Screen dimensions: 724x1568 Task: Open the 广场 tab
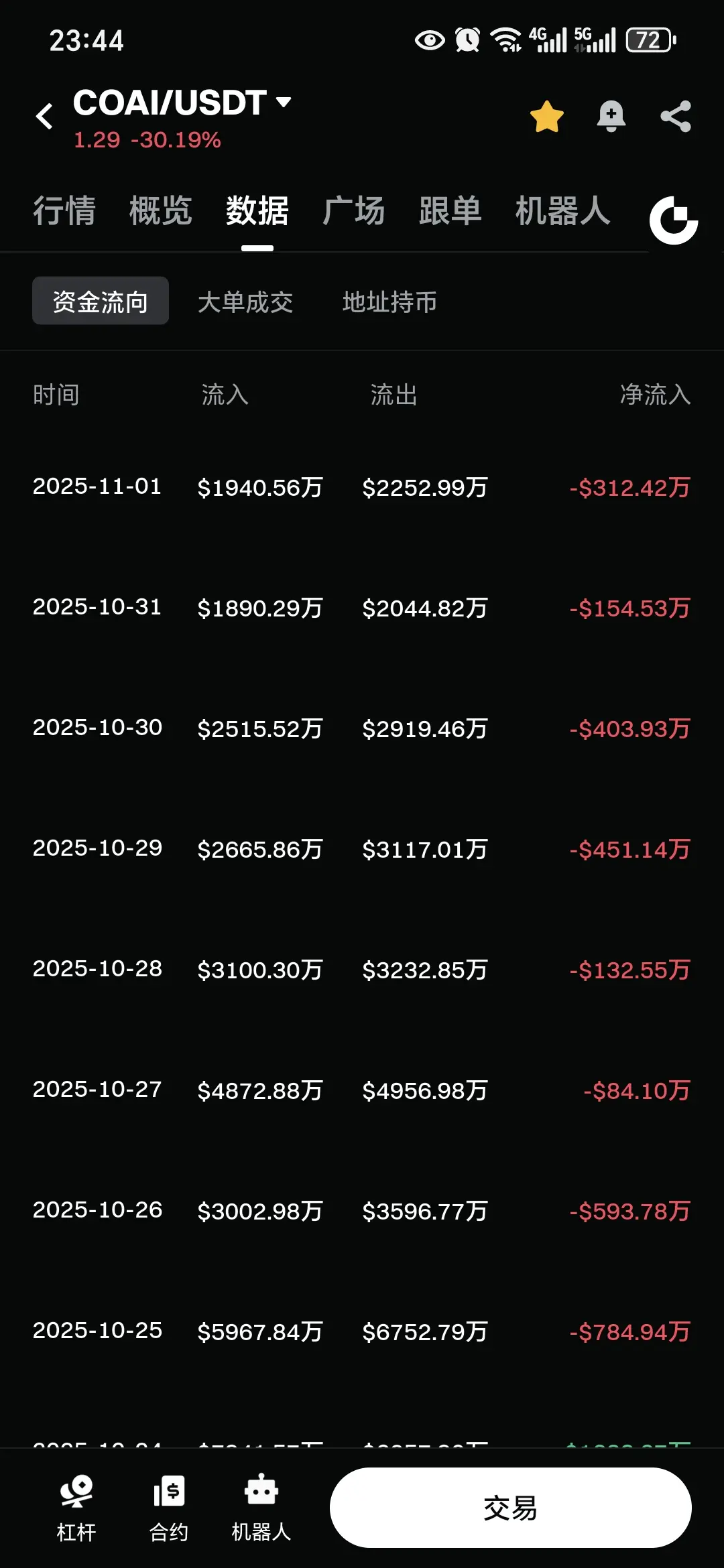click(x=353, y=211)
